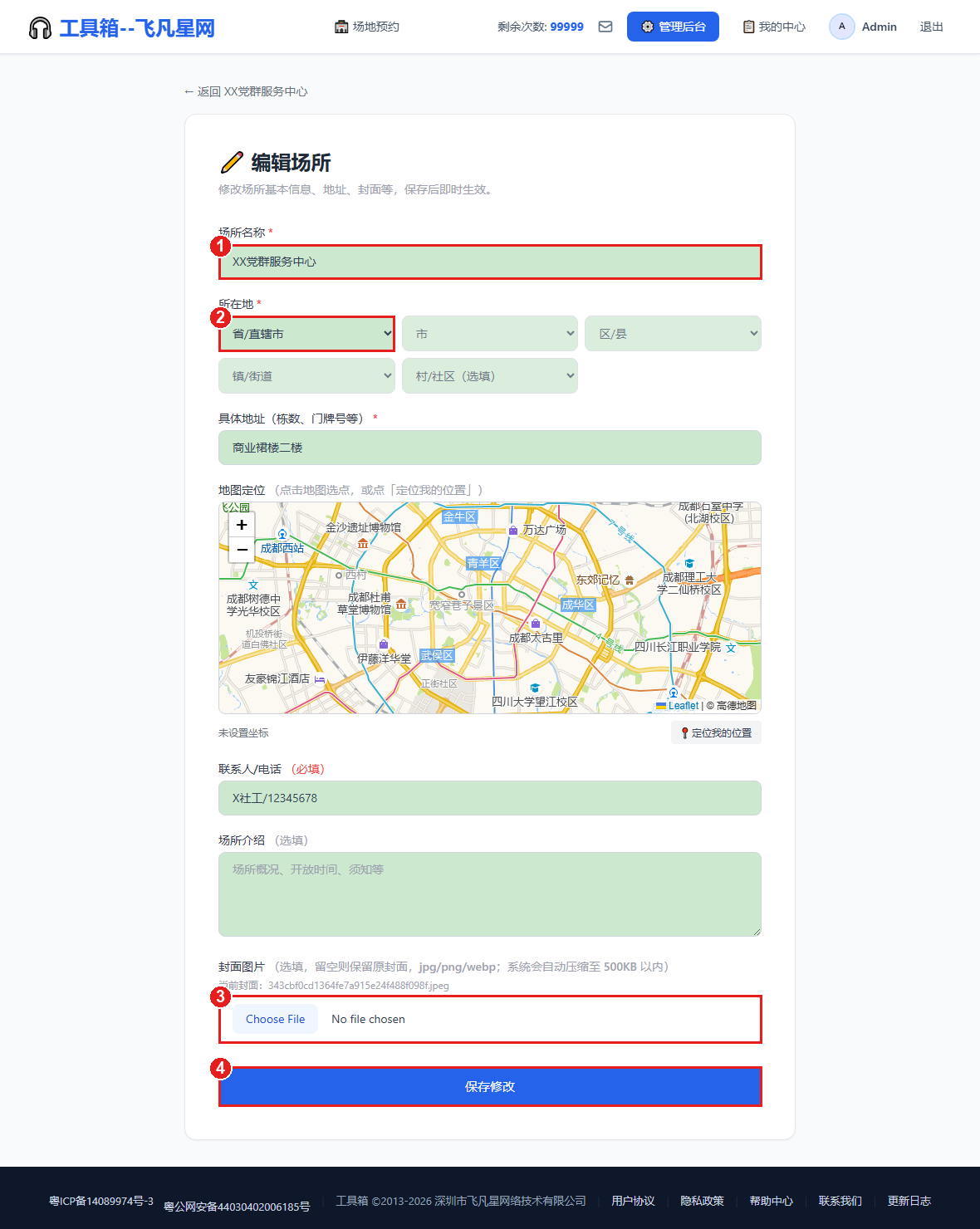Open the 用户协议 footer link
This screenshot has height=1229, width=980.
[x=633, y=1201]
